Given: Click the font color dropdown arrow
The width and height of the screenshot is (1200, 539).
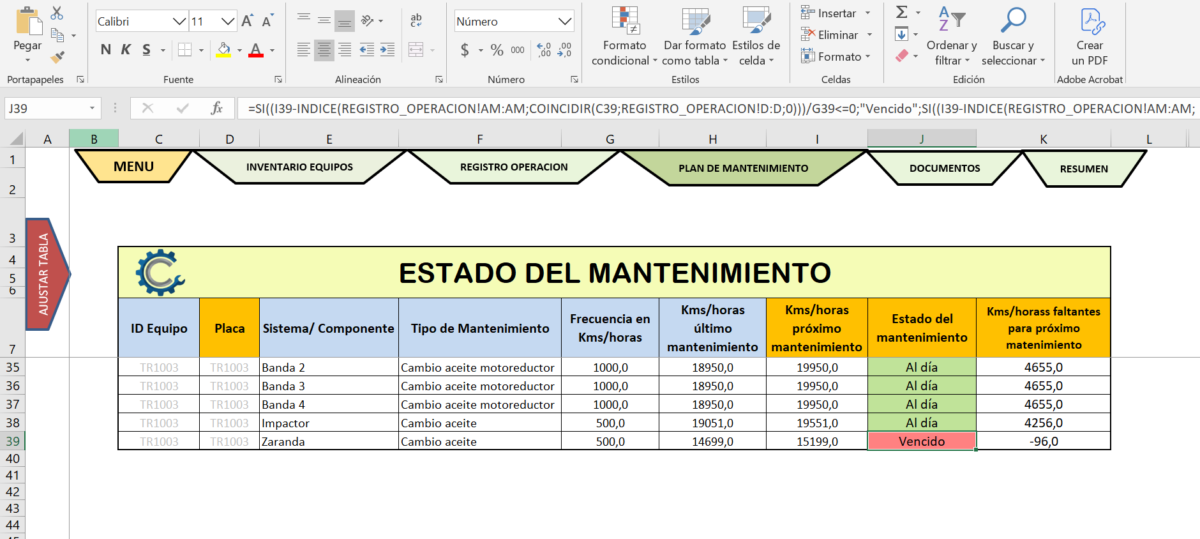Looking at the screenshot, I should click(272, 50).
